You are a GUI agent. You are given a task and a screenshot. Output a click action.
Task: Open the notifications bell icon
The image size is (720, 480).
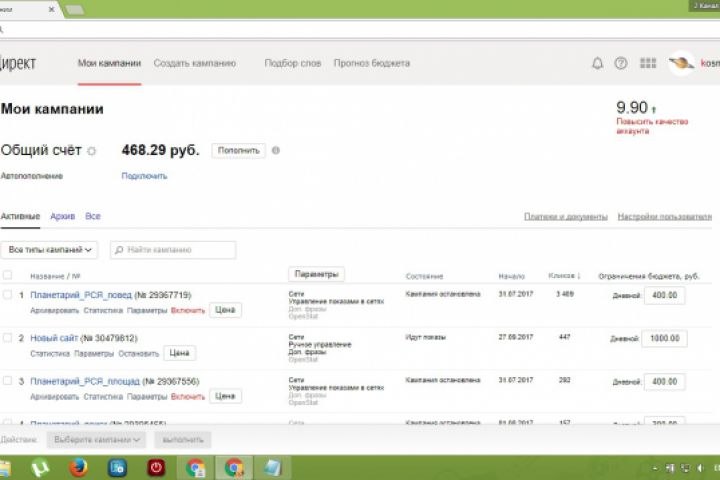point(597,63)
